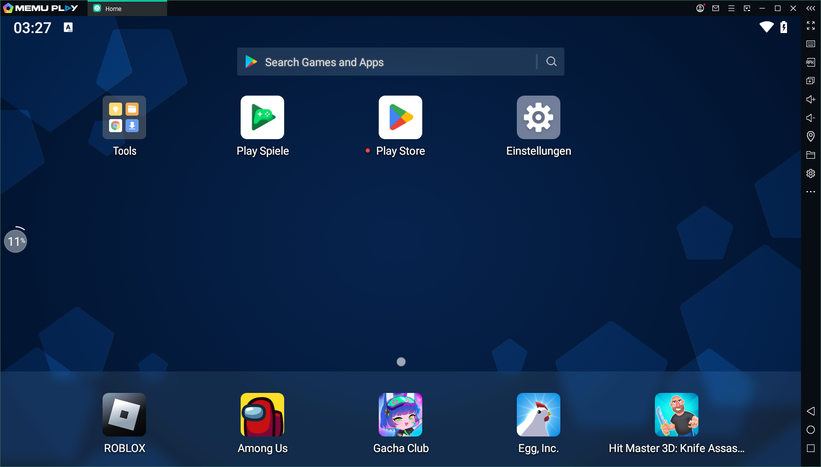Launch Hit Master 3D knife game

pyautogui.click(x=676, y=415)
